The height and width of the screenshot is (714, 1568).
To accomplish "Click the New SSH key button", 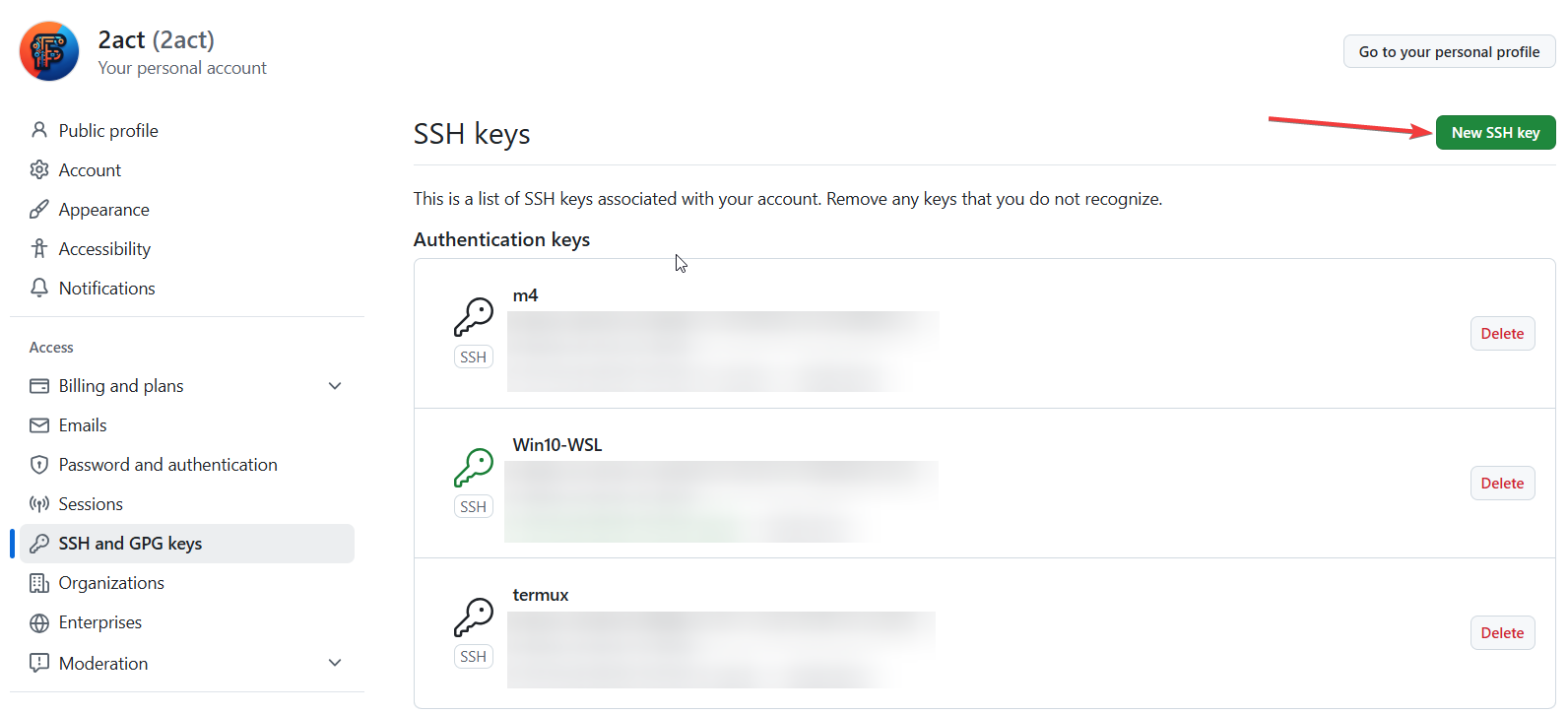I will 1495,133.
